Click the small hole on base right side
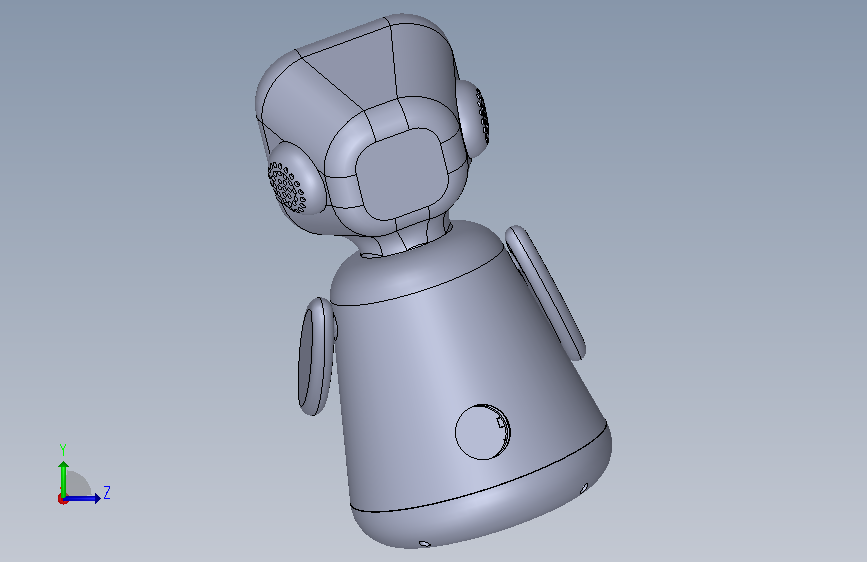The width and height of the screenshot is (867, 562). pyautogui.click(x=585, y=488)
